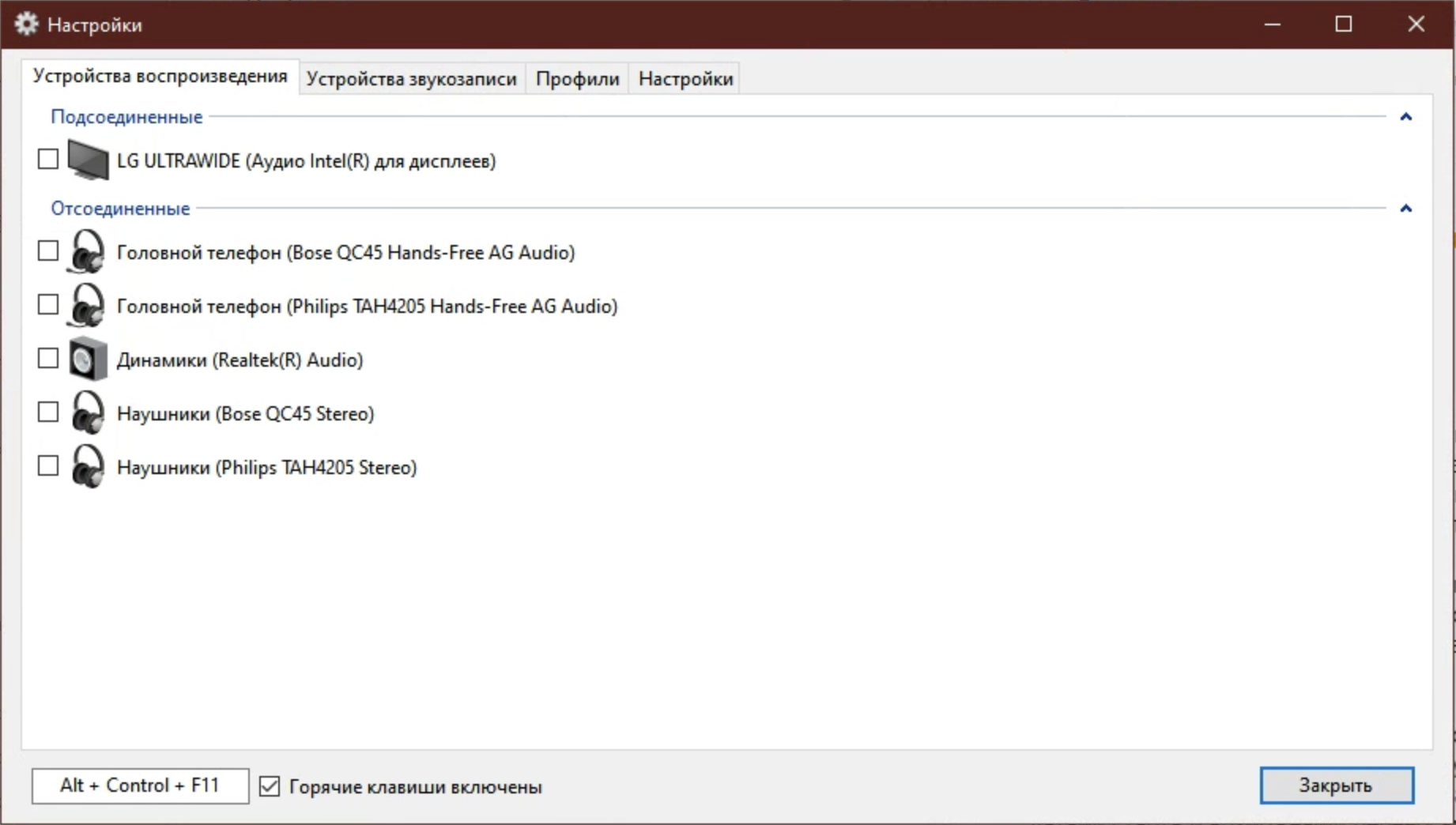Click the Bose QC45 Stereo headphones icon

tap(87, 413)
